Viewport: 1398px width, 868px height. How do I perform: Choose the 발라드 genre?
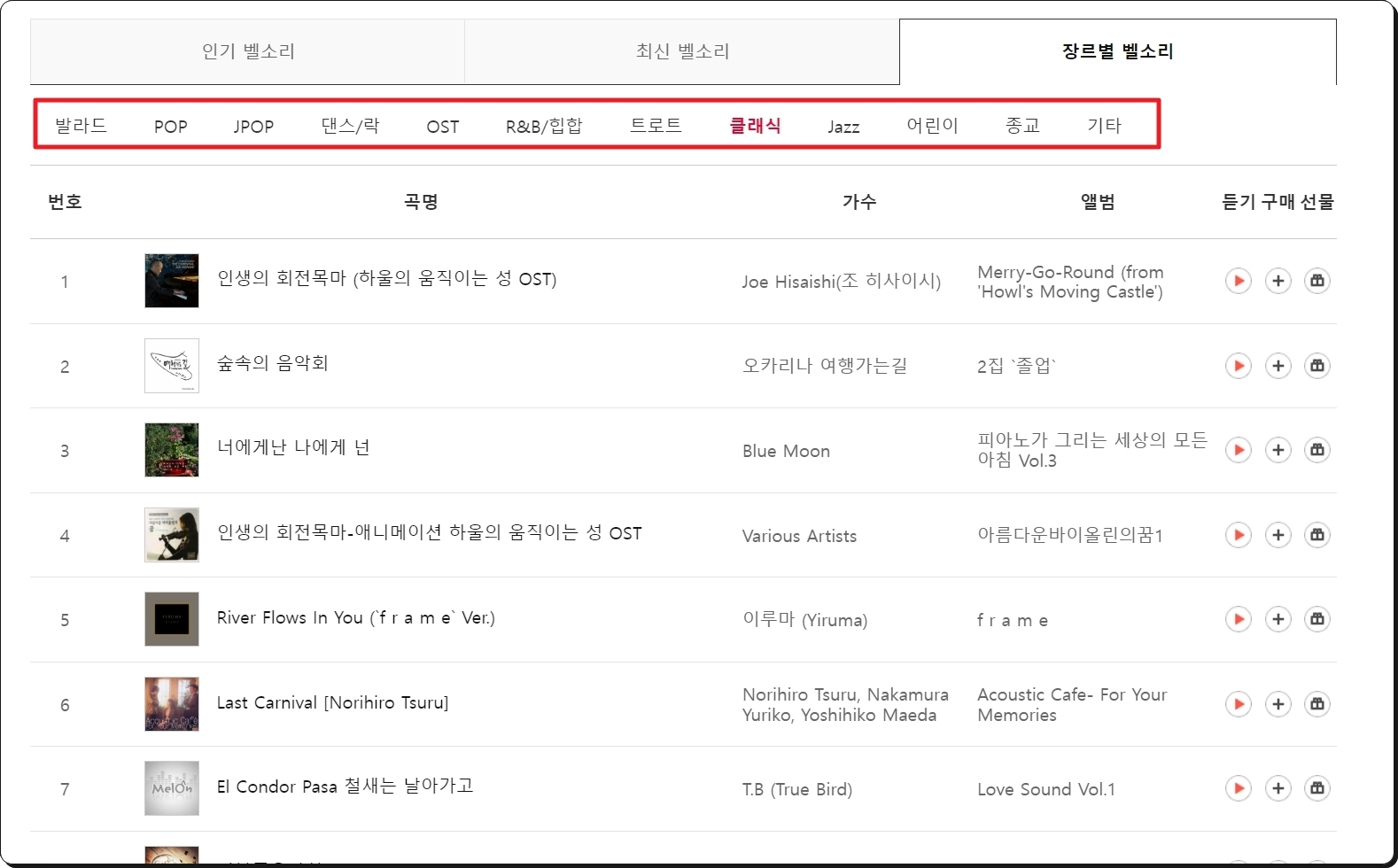tap(81, 126)
